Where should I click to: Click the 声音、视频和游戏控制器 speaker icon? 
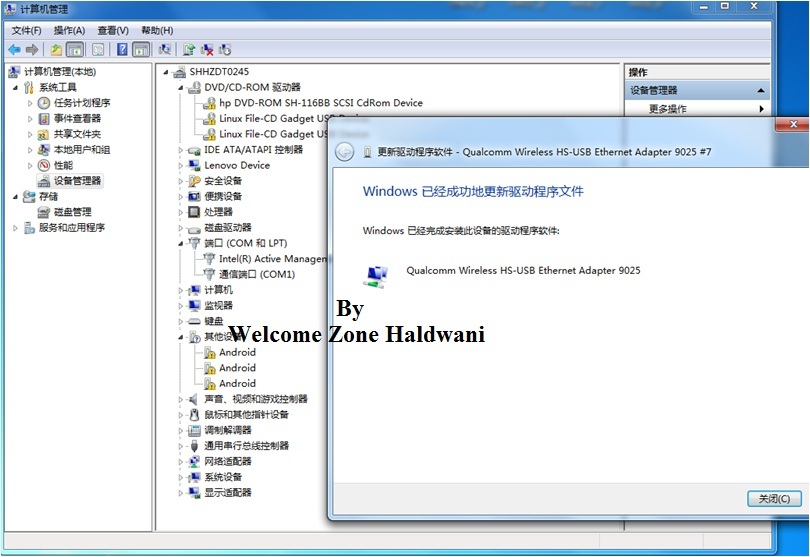point(193,399)
